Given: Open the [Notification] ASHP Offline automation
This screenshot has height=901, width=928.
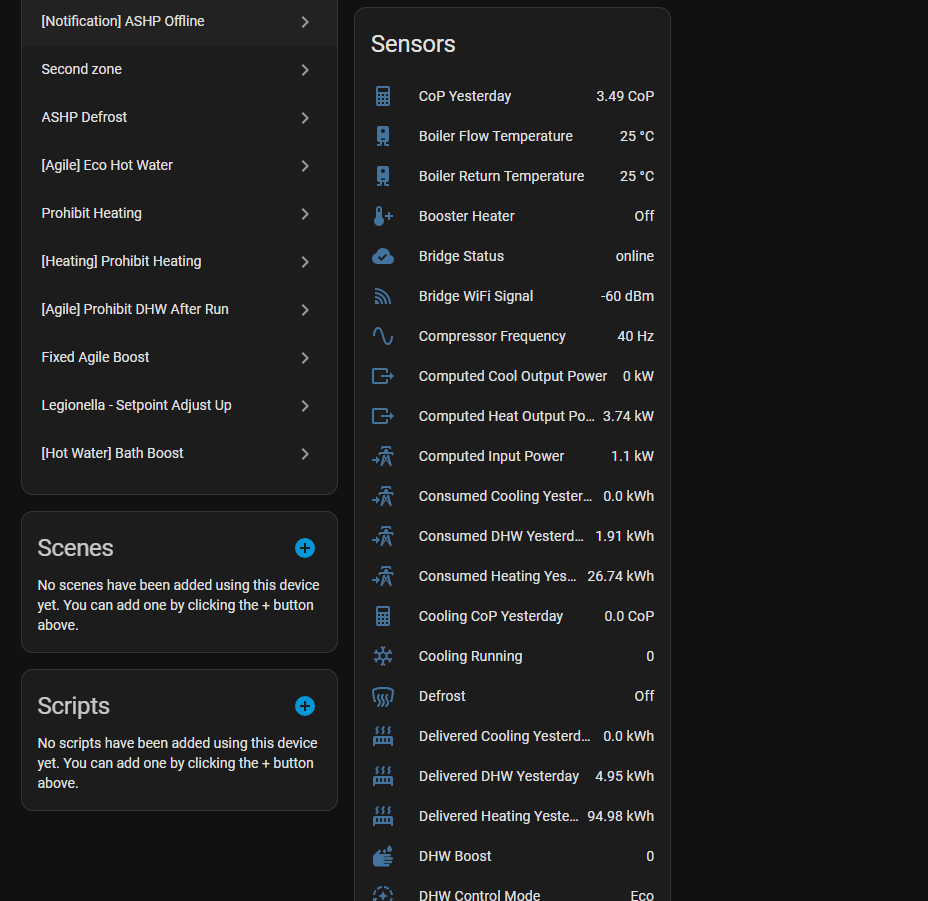Looking at the screenshot, I should coord(123,21).
